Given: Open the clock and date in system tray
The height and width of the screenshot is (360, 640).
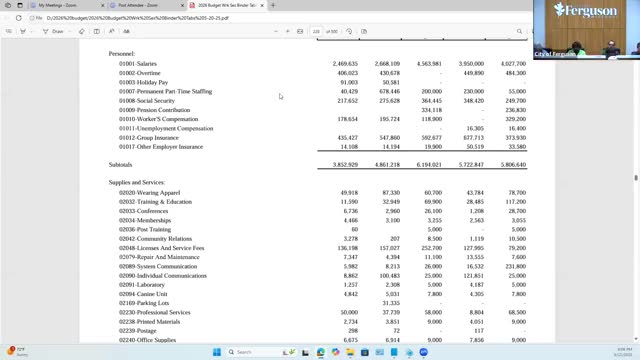Looking at the screenshot, I should point(624,352).
